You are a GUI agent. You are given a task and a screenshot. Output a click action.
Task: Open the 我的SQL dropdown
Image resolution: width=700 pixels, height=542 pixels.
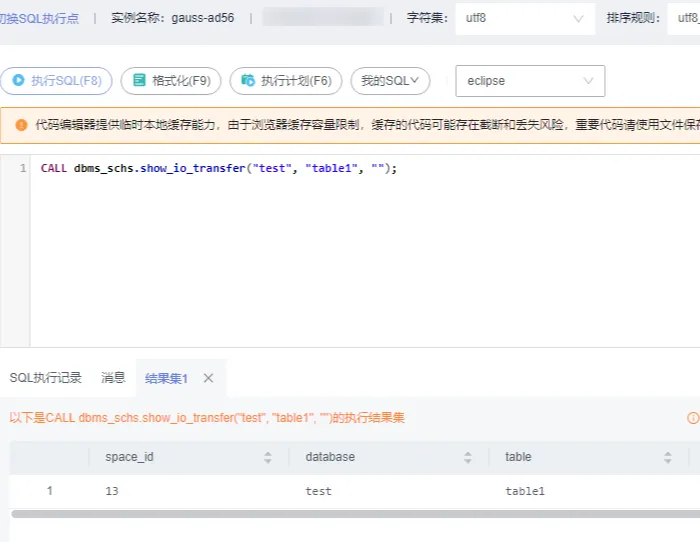tap(390, 81)
